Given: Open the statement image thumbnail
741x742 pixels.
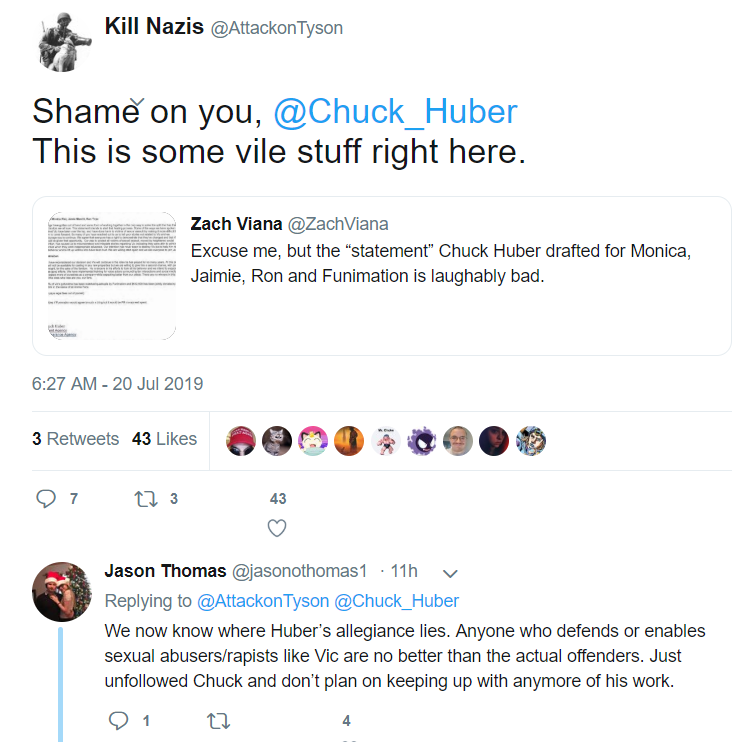Looking at the screenshot, I should pos(112,276).
